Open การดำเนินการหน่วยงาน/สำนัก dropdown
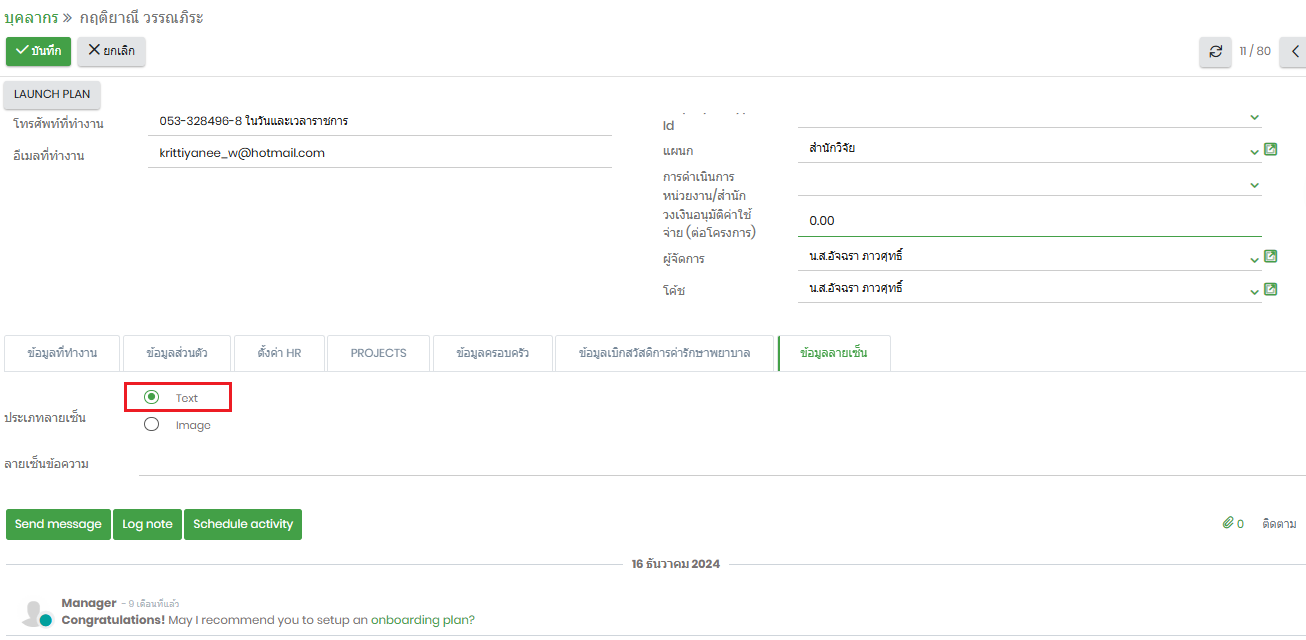This screenshot has height=640, width=1306. click(x=1254, y=185)
